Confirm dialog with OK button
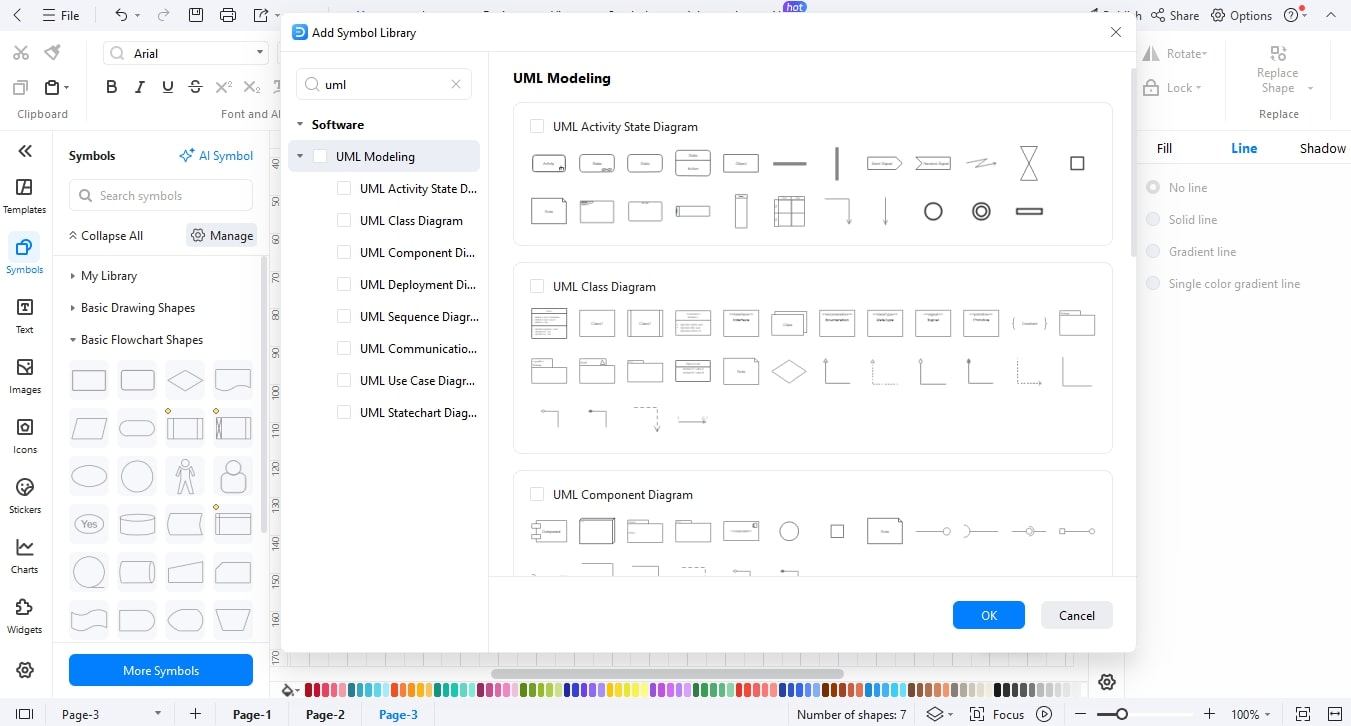The height and width of the screenshot is (726, 1351). pos(988,615)
